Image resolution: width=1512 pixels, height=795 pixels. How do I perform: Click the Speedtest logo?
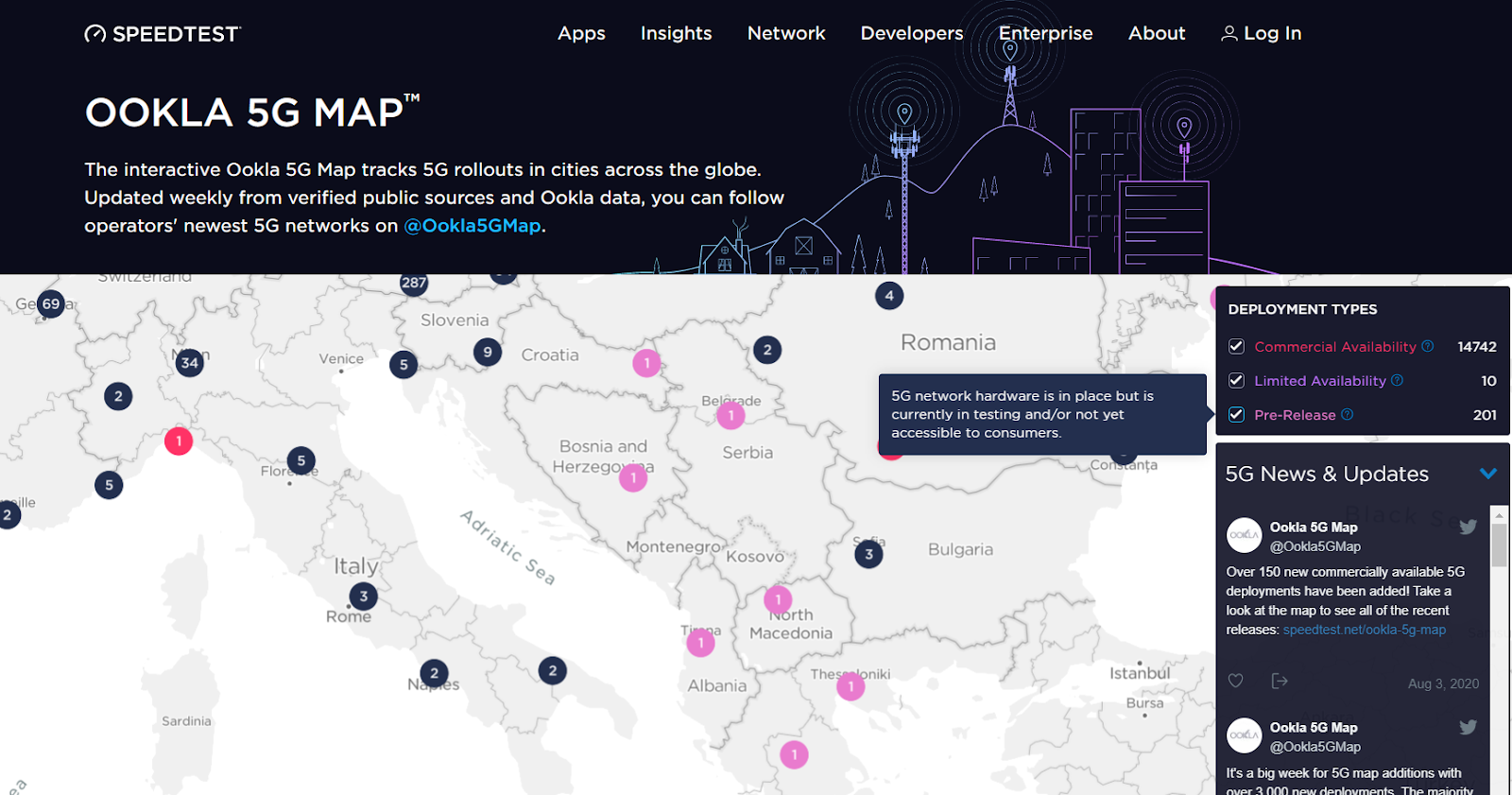(x=163, y=34)
